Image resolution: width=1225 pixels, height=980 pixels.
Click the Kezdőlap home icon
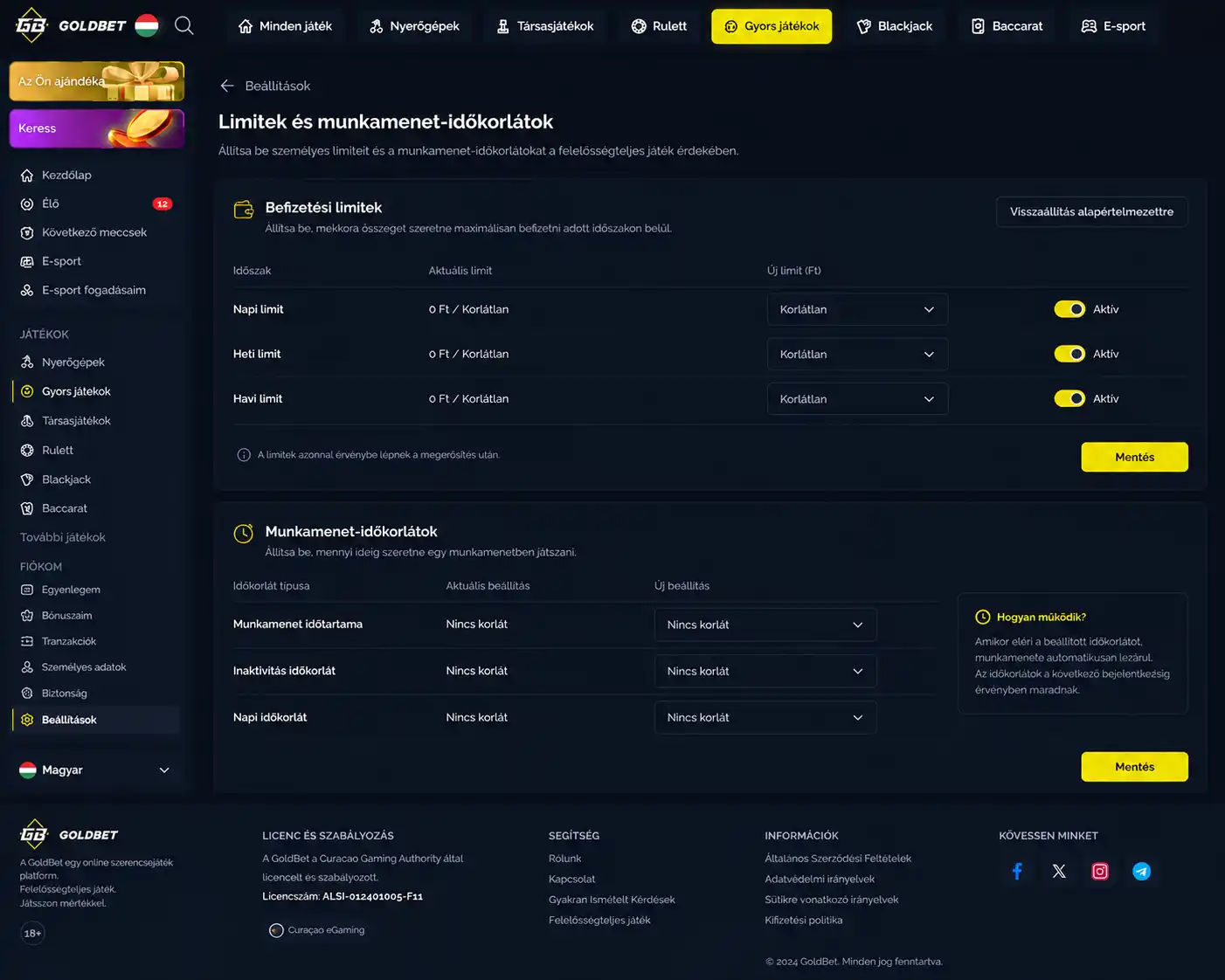coord(27,175)
